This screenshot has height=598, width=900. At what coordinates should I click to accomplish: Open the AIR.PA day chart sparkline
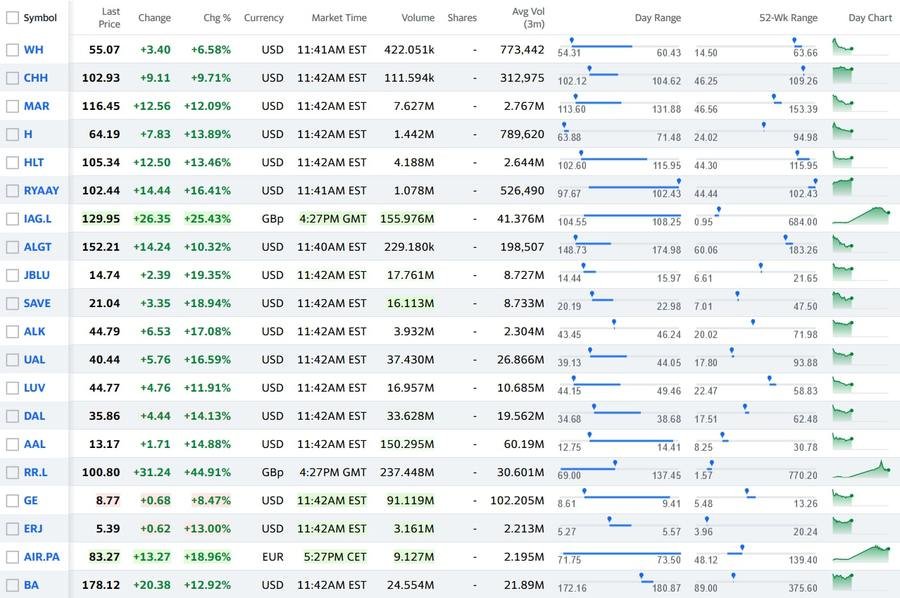(x=861, y=553)
